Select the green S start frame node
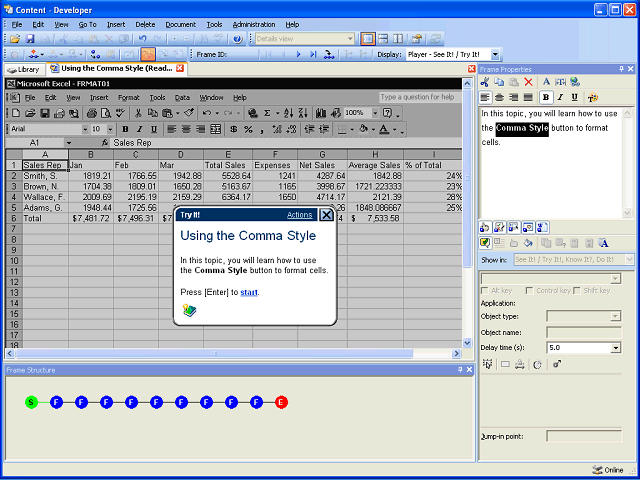 click(x=31, y=402)
